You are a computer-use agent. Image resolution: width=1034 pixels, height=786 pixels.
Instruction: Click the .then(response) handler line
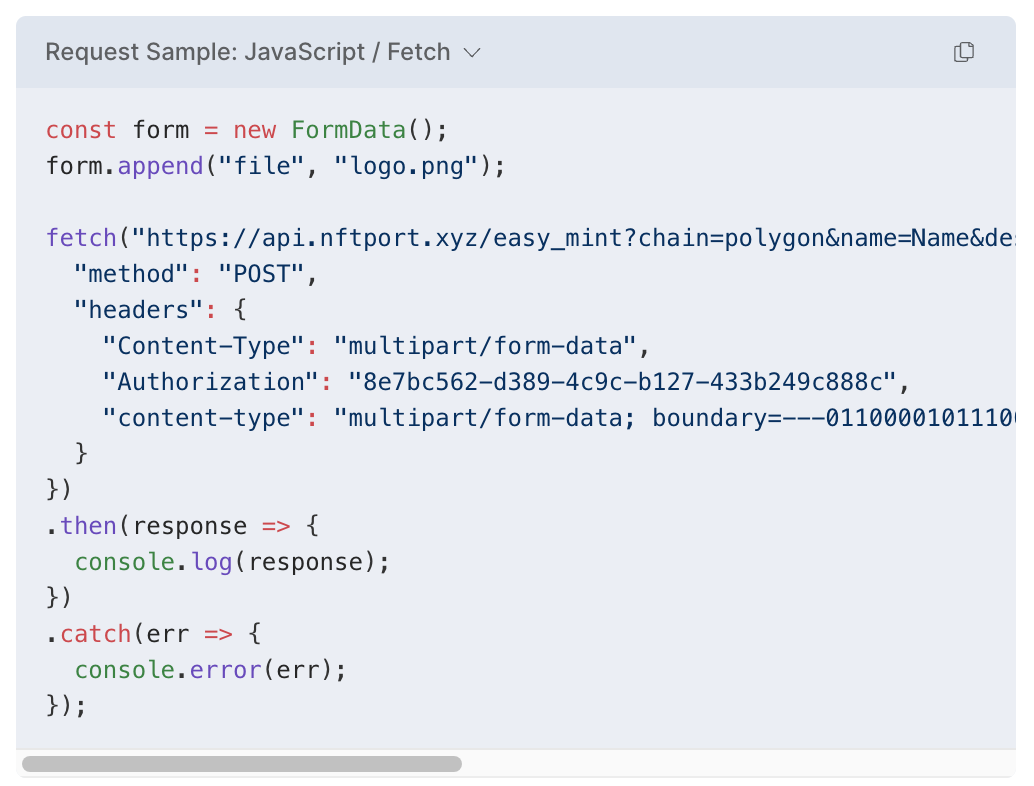coord(180,525)
